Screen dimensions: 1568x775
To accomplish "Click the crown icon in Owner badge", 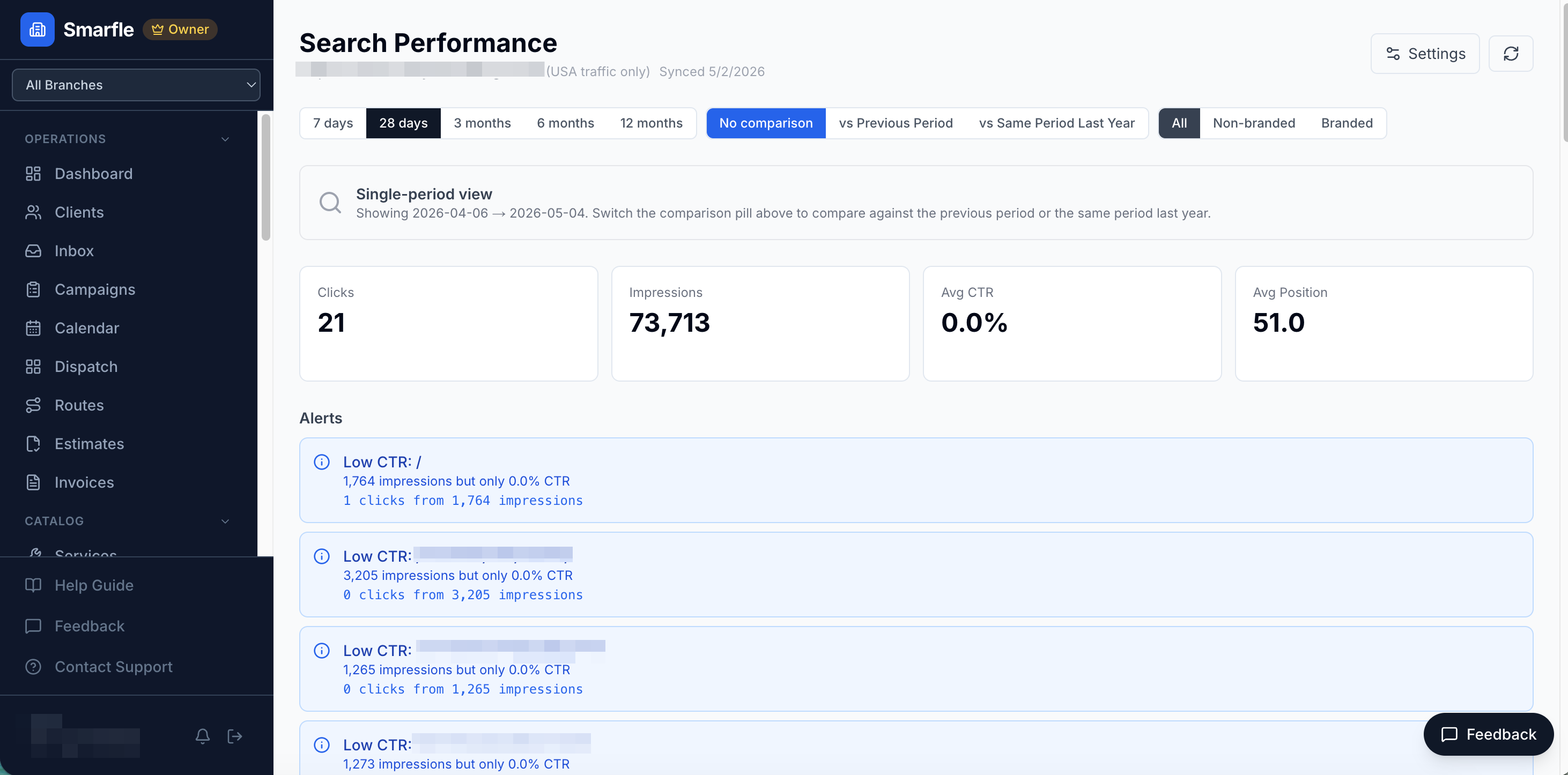I will [x=158, y=29].
